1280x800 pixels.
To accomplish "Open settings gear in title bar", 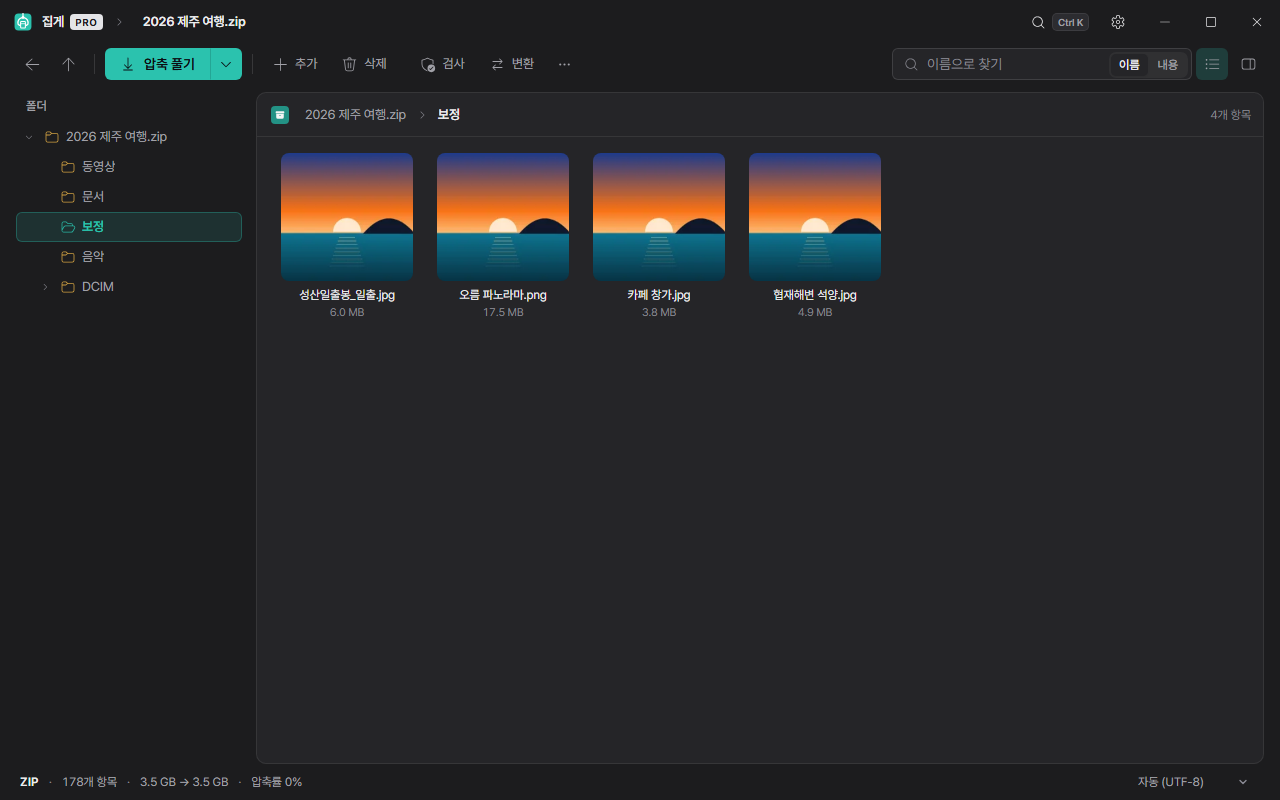I will point(1118,22).
